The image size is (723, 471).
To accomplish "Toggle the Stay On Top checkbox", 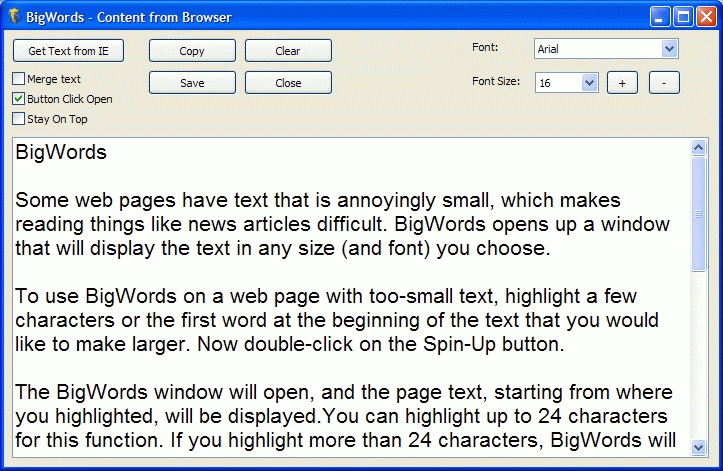I will pyautogui.click(x=18, y=119).
